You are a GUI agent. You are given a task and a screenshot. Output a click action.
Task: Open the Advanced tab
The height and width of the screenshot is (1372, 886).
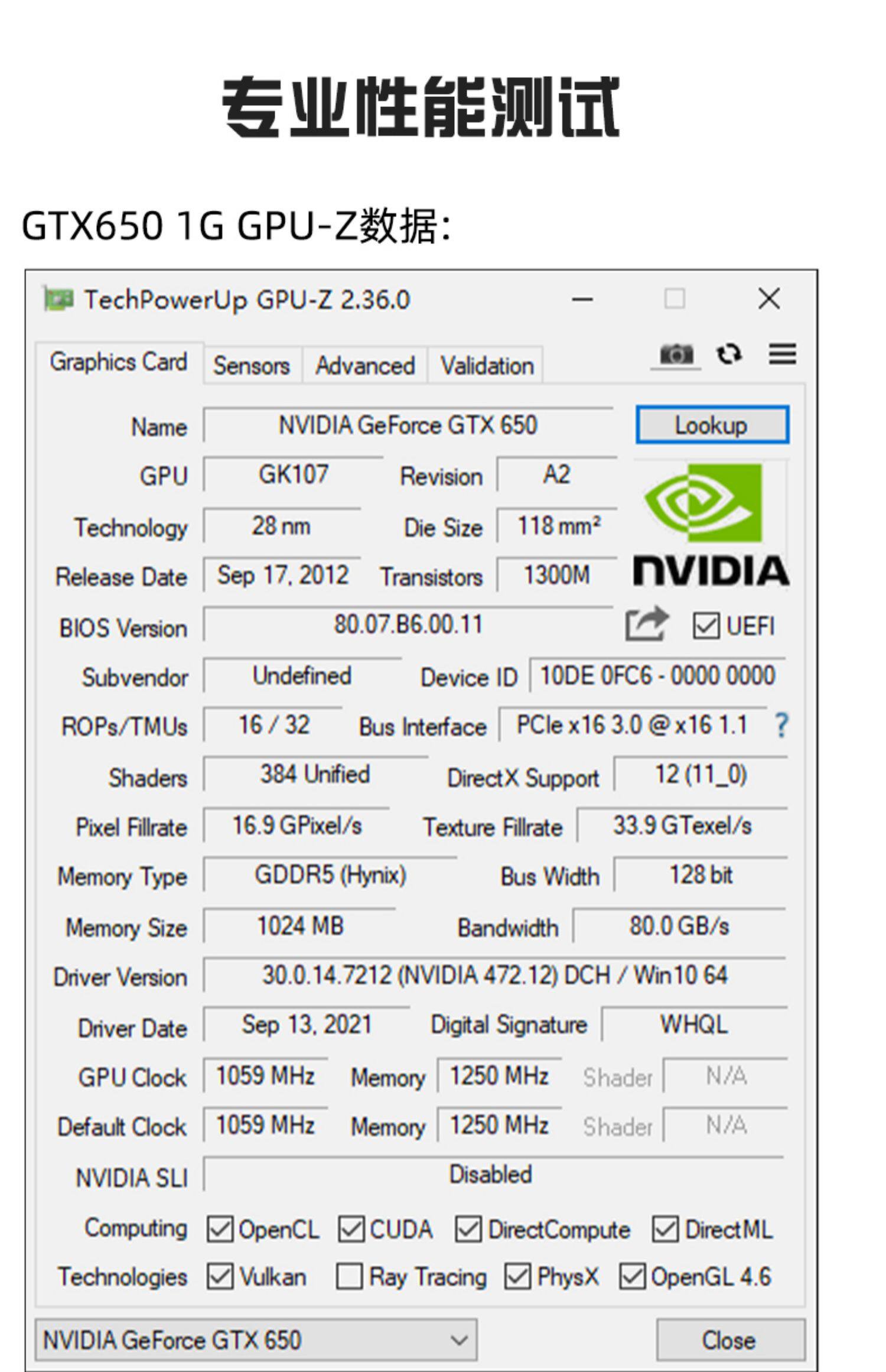pyautogui.click(x=365, y=365)
